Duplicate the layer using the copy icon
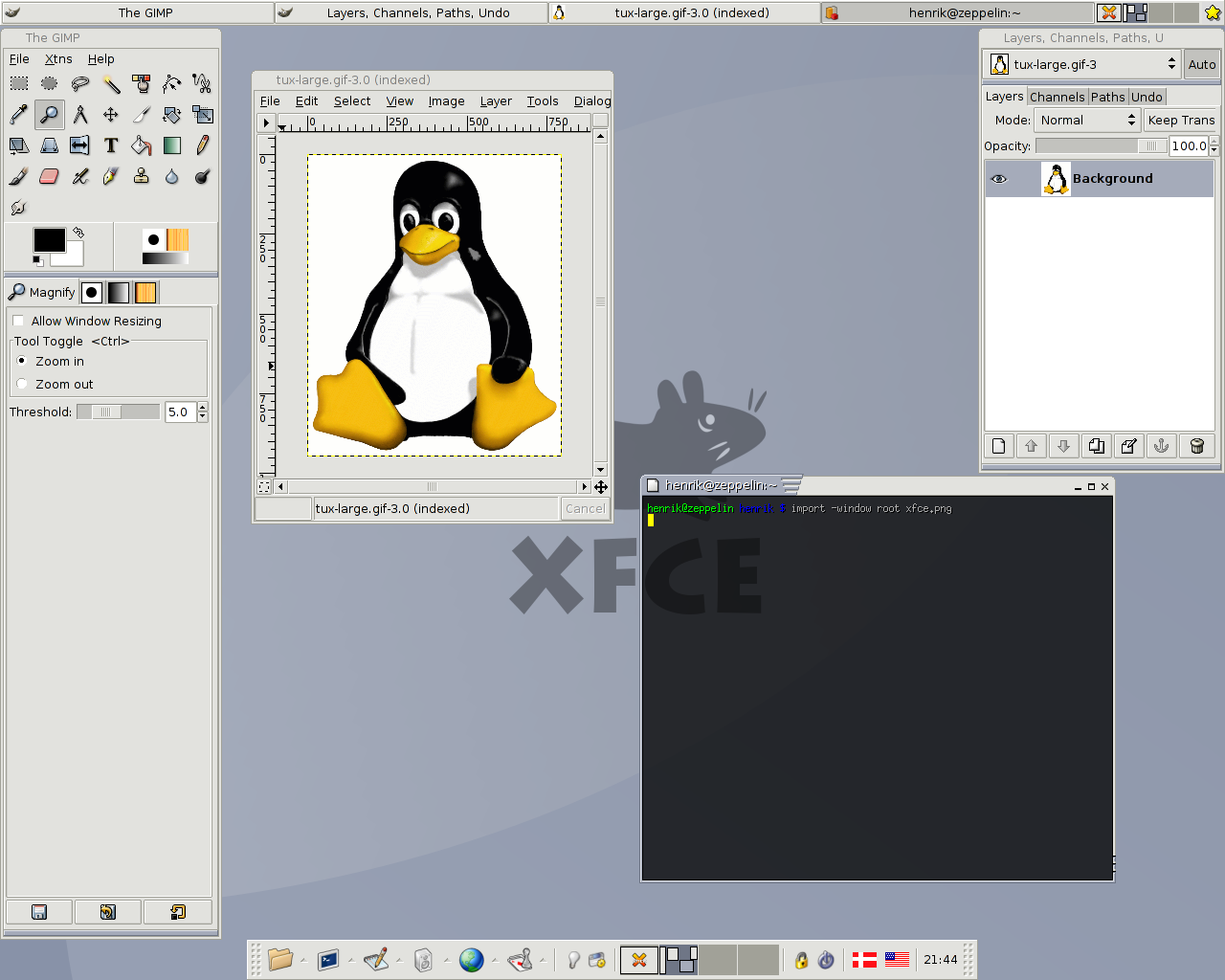Viewport: 1225px width, 980px height. [x=1097, y=446]
